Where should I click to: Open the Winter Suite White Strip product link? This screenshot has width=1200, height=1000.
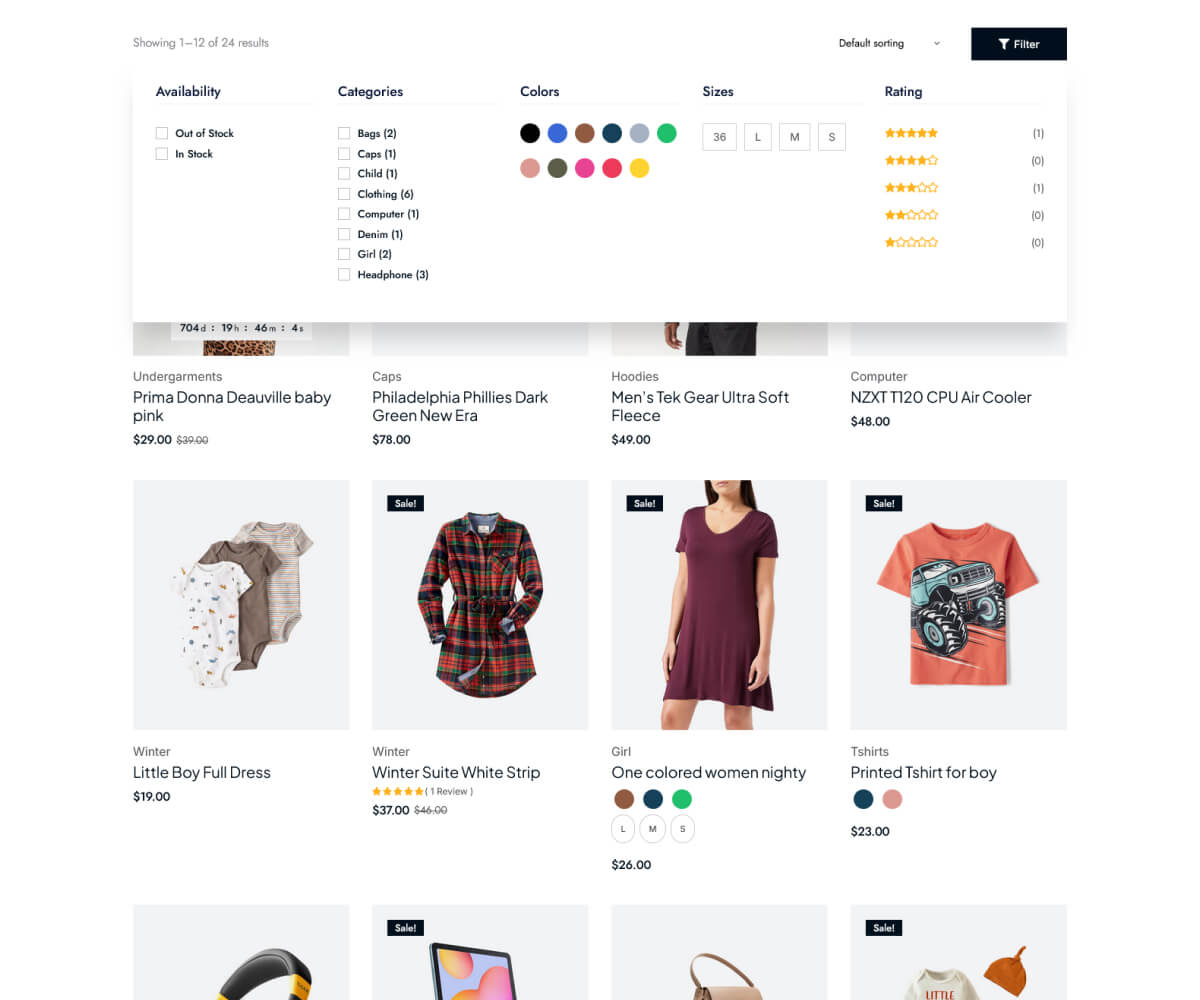[x=456, y=772]
